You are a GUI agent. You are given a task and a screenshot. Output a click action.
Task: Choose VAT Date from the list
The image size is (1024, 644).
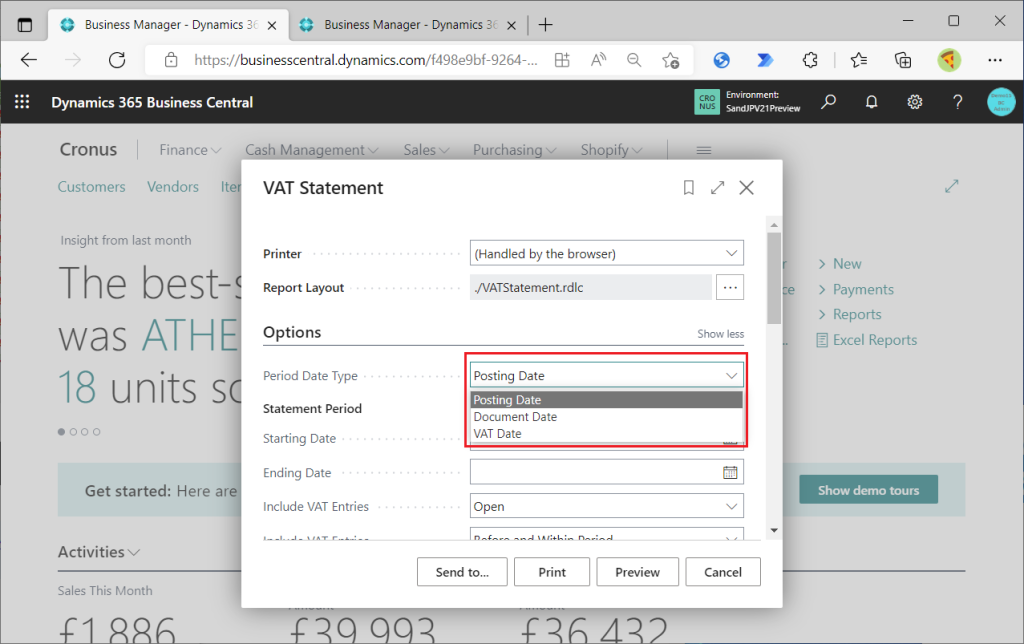click(607, 434)
